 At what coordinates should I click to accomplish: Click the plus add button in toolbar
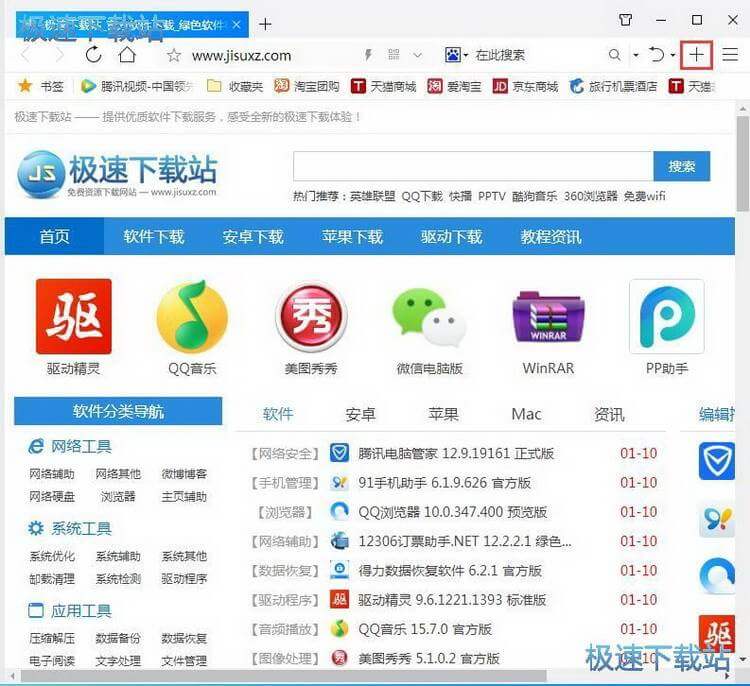pyautogui.click(x=696, y=55)
